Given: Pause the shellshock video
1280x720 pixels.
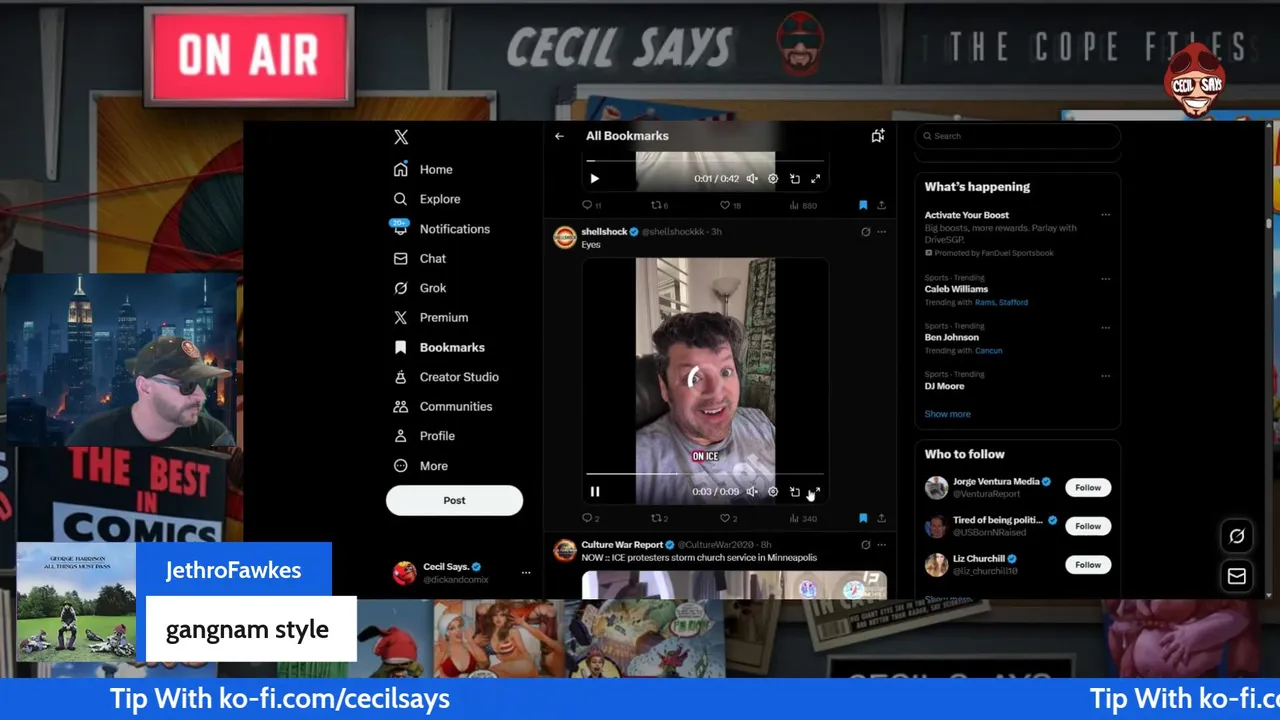Looking at the screenshot, I should coord(595,492).
